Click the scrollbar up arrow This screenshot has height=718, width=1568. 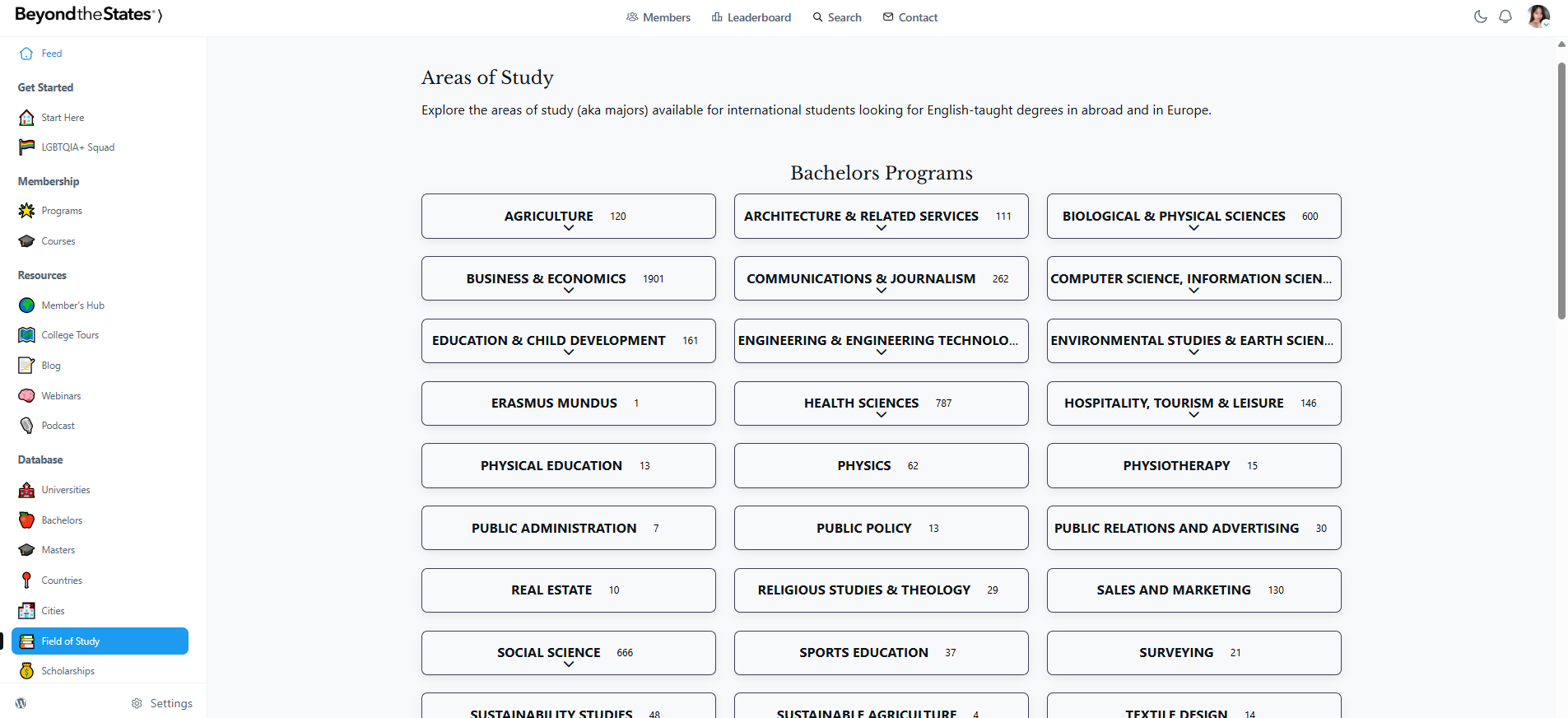(1561, 44)
